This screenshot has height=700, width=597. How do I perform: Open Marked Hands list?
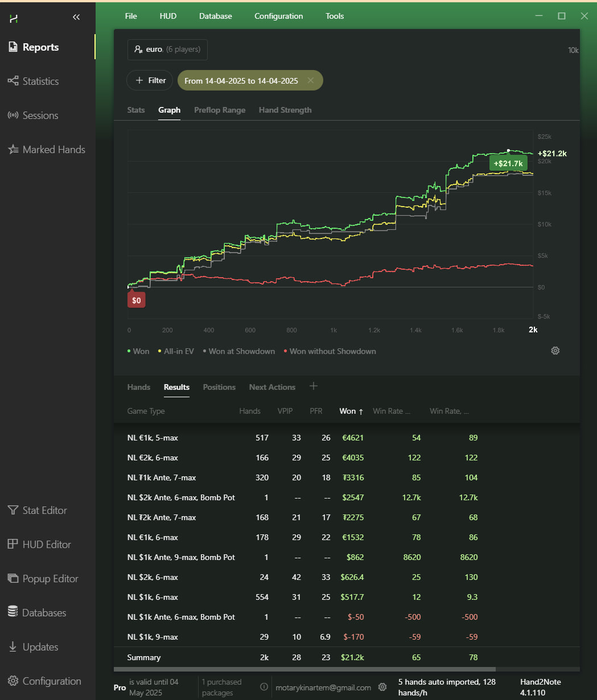pos(46,149)
